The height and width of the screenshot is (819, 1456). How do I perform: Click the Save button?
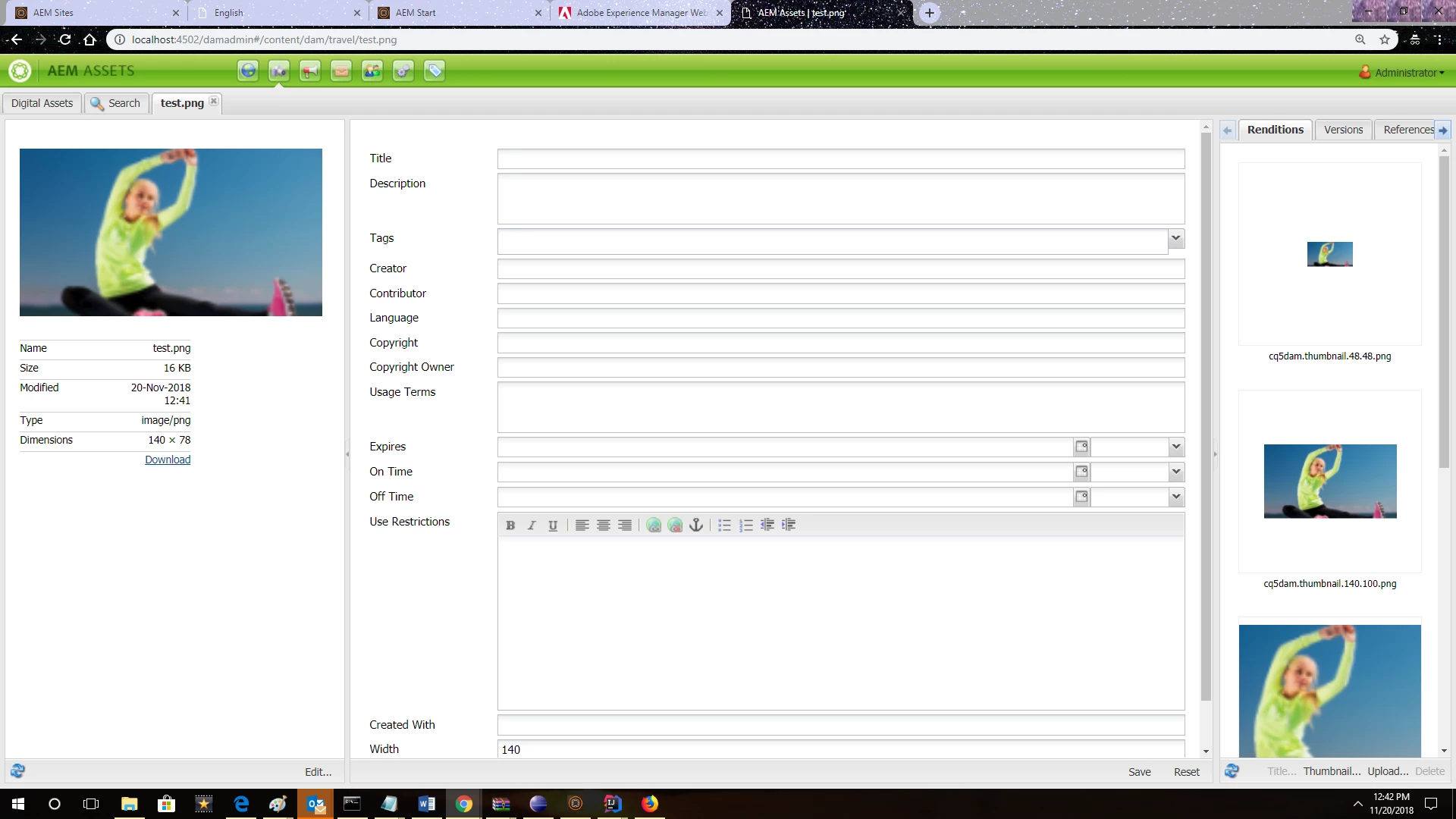1139,772
